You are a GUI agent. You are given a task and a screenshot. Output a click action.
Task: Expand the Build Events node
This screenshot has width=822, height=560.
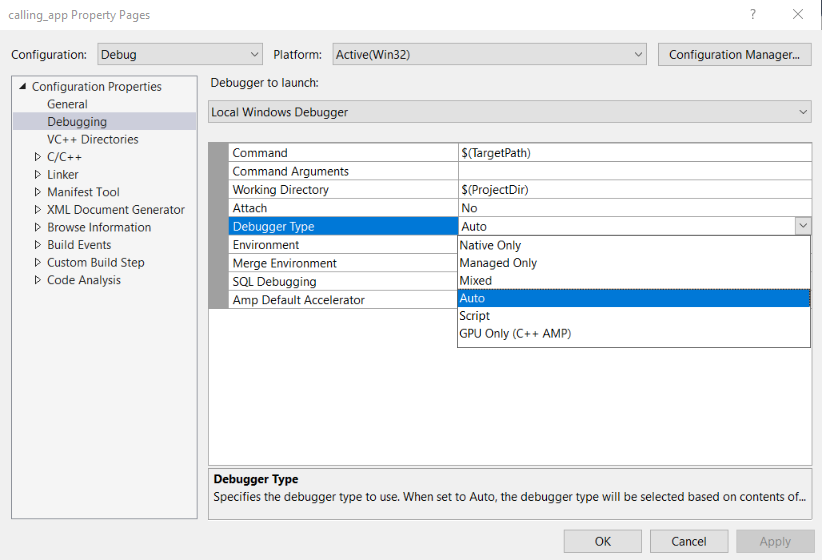(38, 245)
